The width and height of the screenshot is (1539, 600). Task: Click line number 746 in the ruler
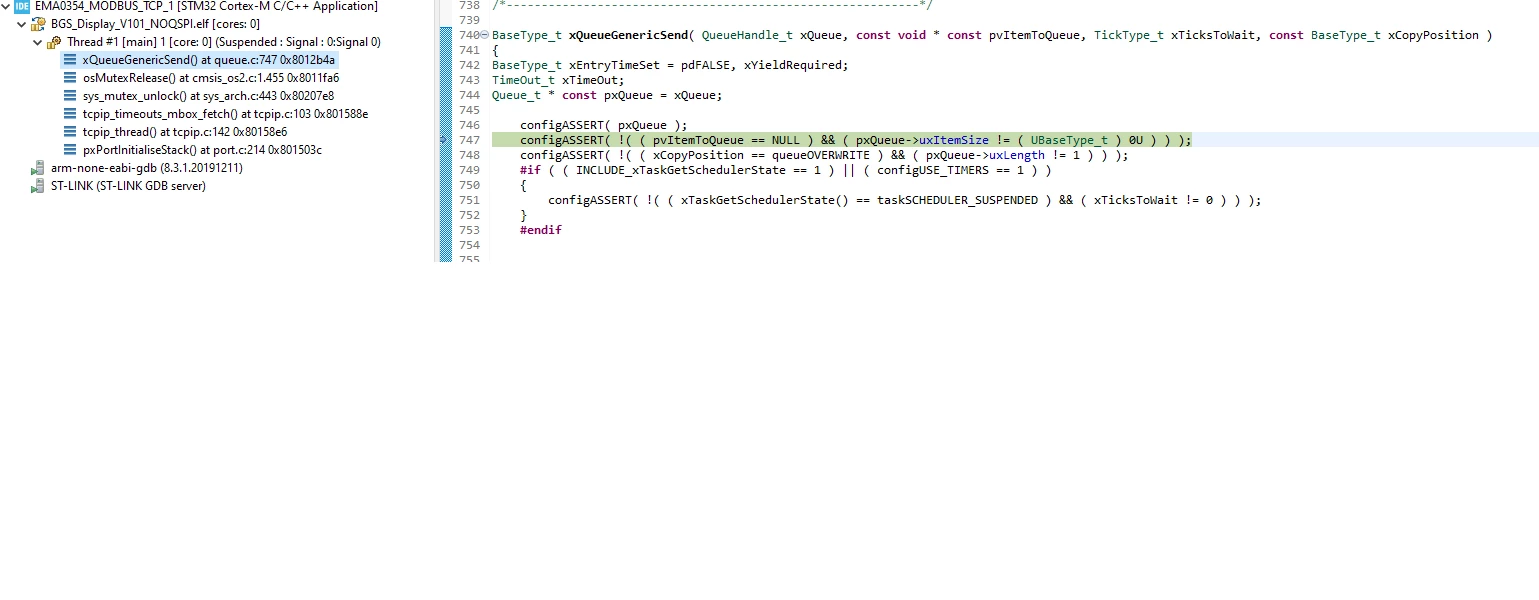pos(468,125)
